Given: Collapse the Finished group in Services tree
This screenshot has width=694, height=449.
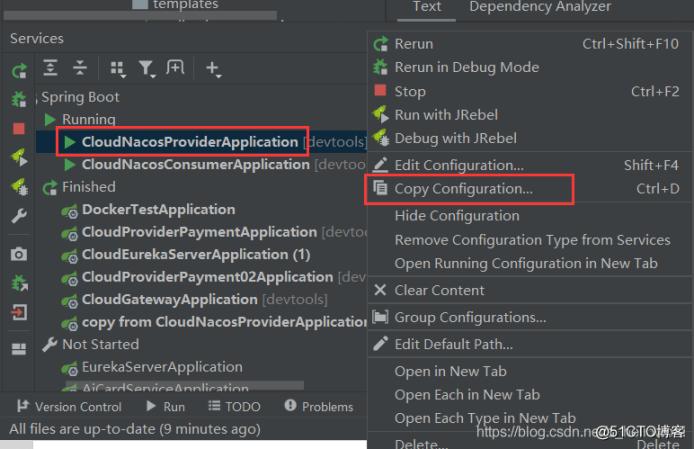Looking at the screenshot, I should pyautogui.click(x=50, y=188).
